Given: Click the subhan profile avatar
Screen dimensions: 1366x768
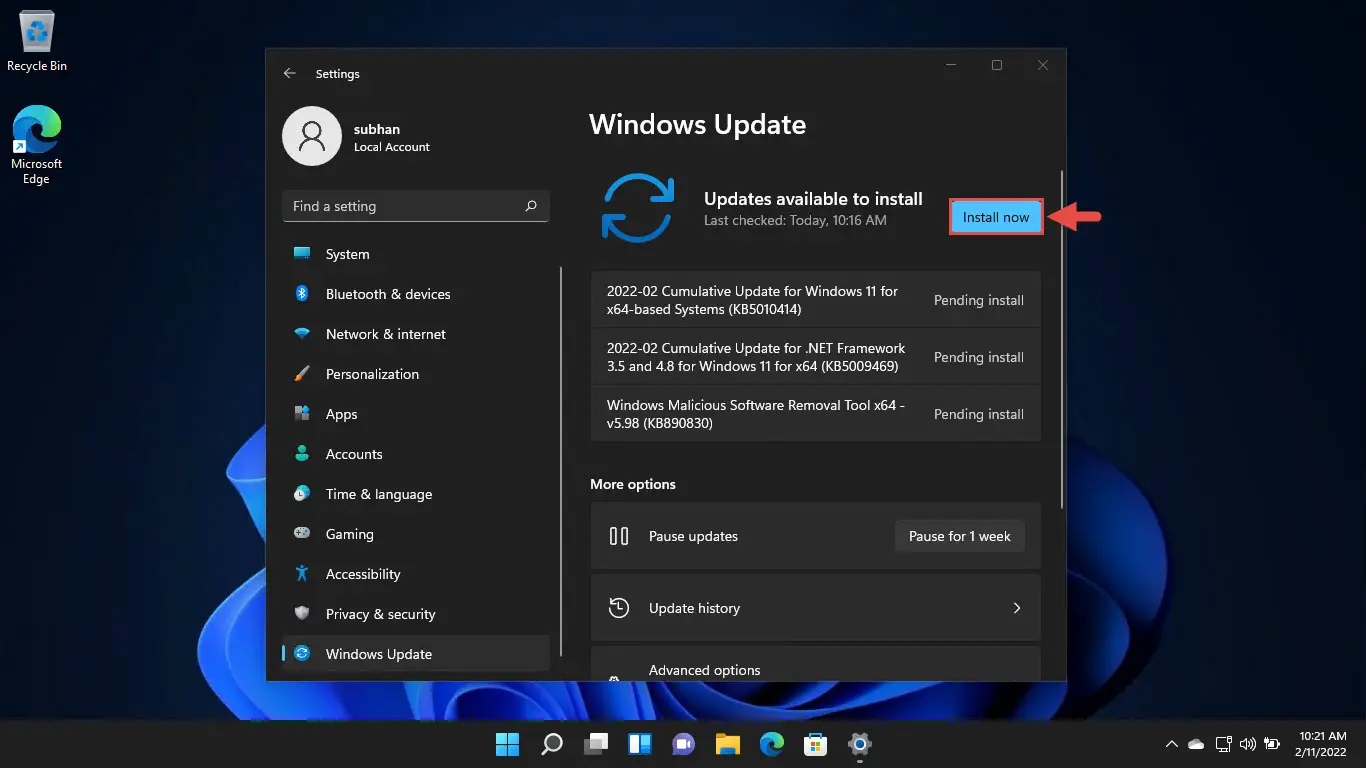Looking at the screenshot, I should click(312, 136).
